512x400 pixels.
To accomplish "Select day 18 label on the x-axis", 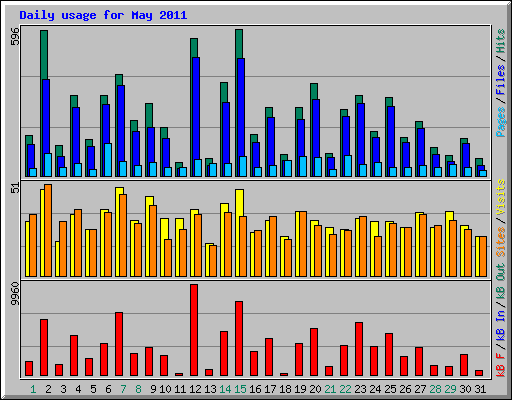I will tap(285, 389).
